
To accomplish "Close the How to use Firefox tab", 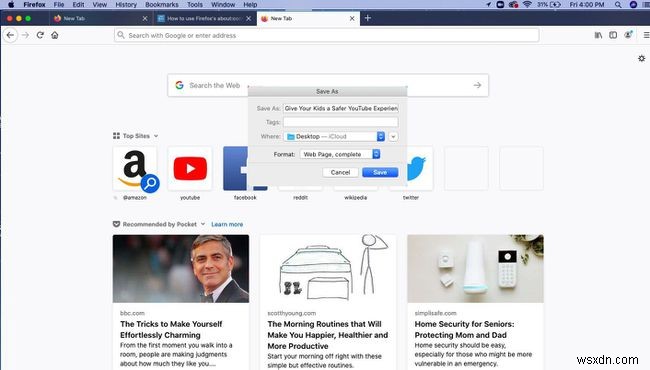I will tap(248, 19).
